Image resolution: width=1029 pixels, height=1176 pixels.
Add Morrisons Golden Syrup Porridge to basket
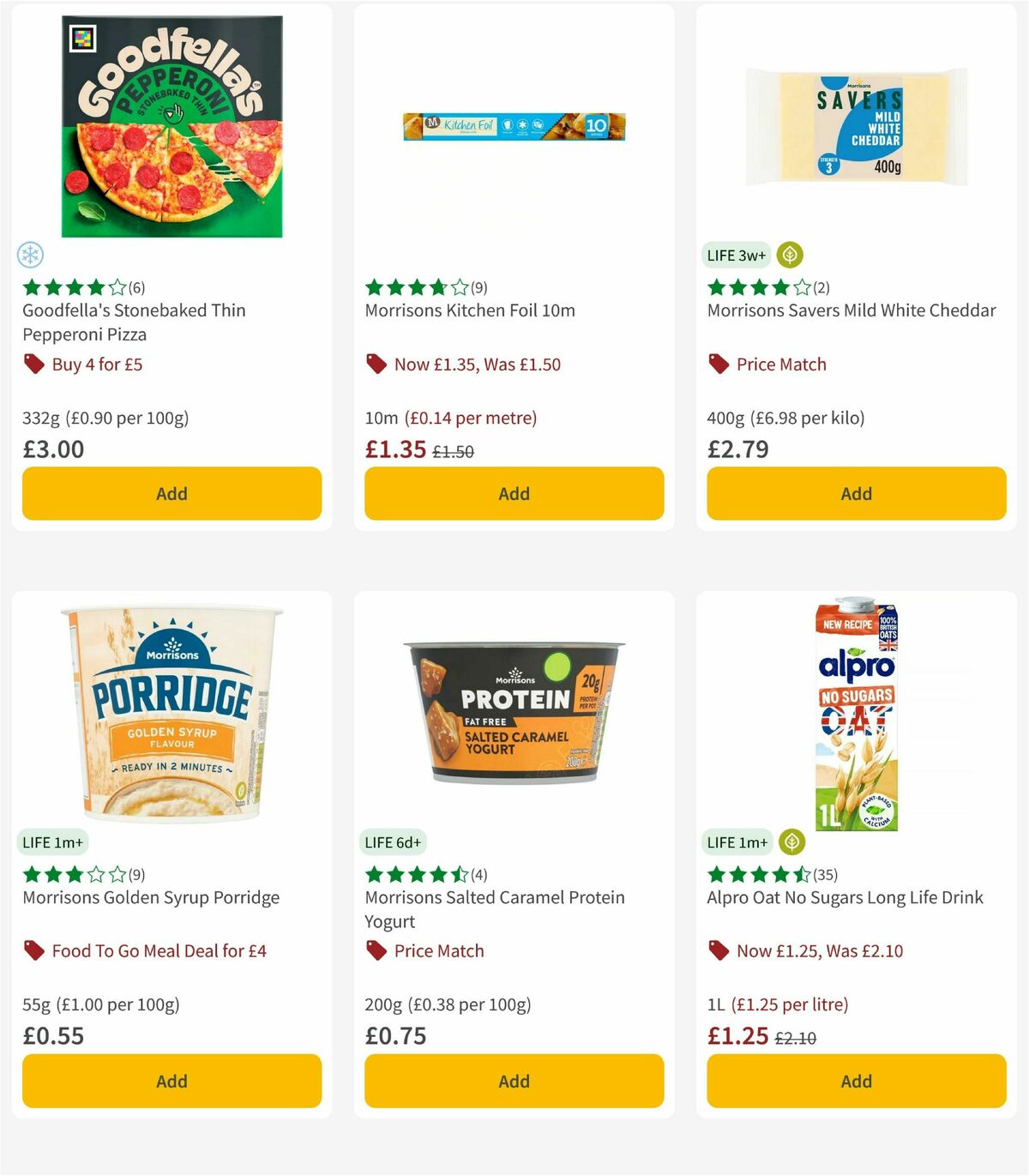(171, 1081)
